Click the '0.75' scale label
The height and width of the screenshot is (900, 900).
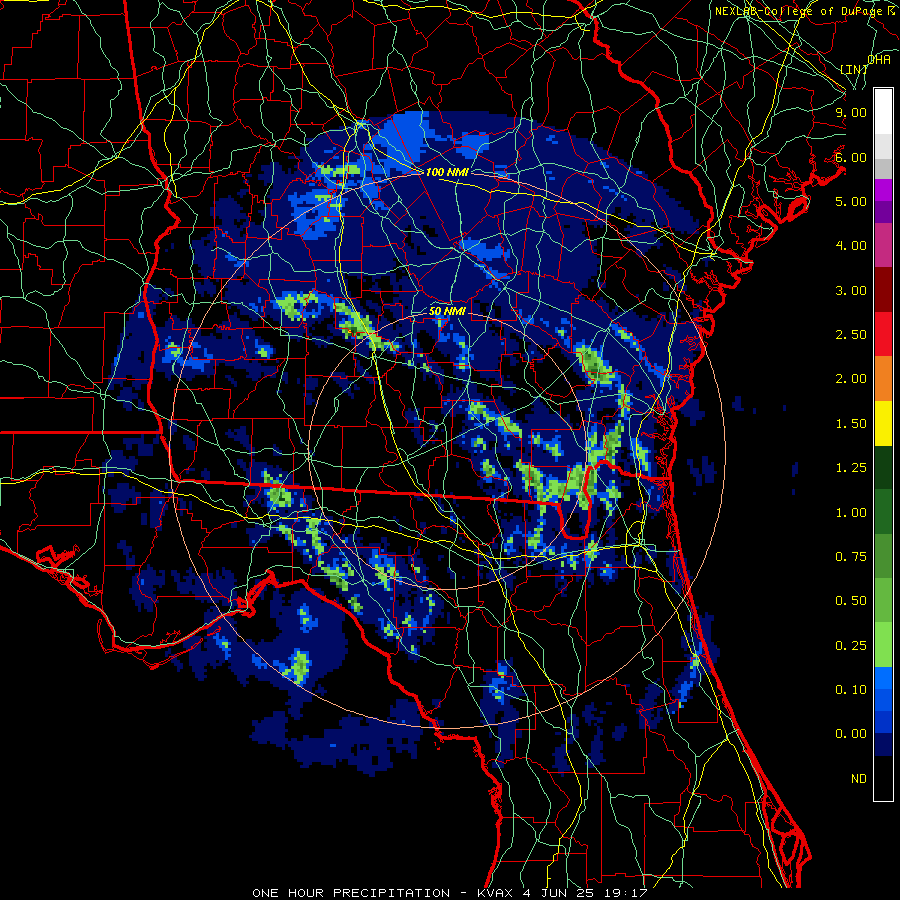pos(851,557)
